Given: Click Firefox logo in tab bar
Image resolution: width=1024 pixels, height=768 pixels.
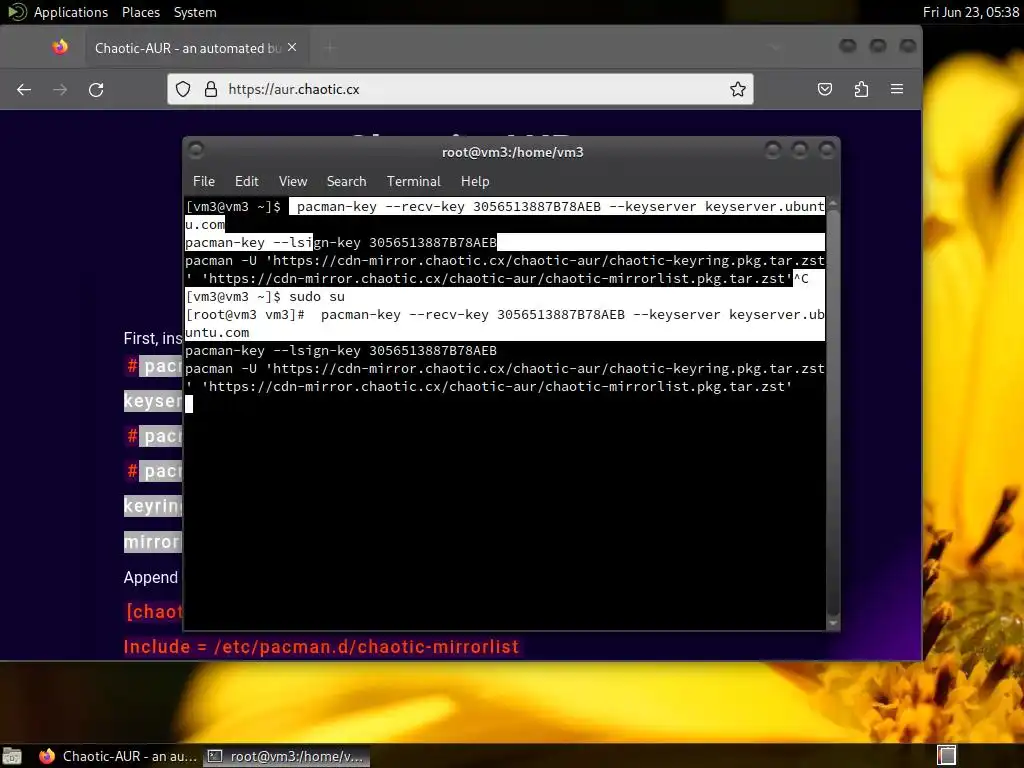Looking at the screenshot, I should pyautogui.click(x=59, y=47).
